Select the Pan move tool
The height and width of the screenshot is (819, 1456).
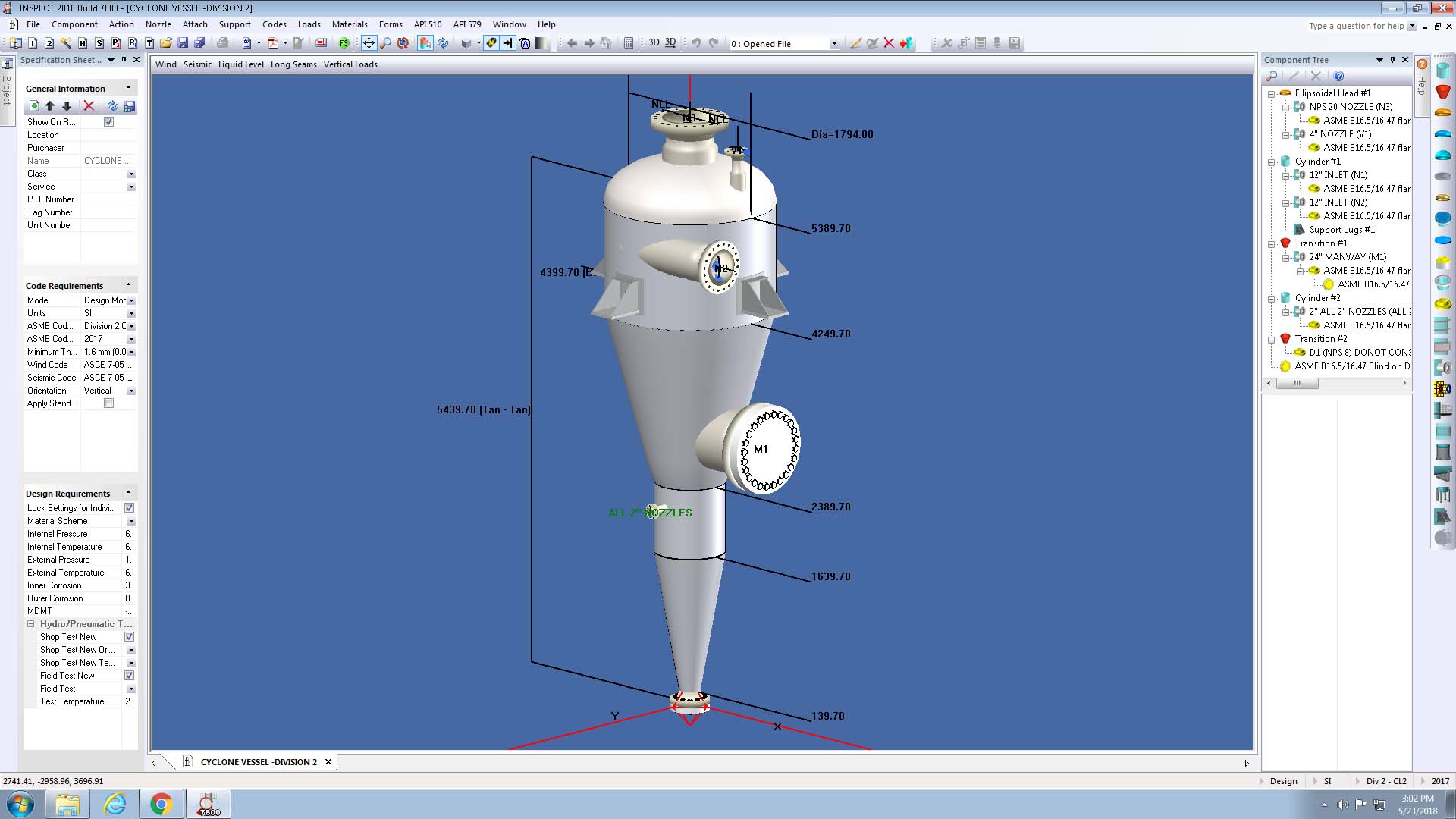pos(369,43)
